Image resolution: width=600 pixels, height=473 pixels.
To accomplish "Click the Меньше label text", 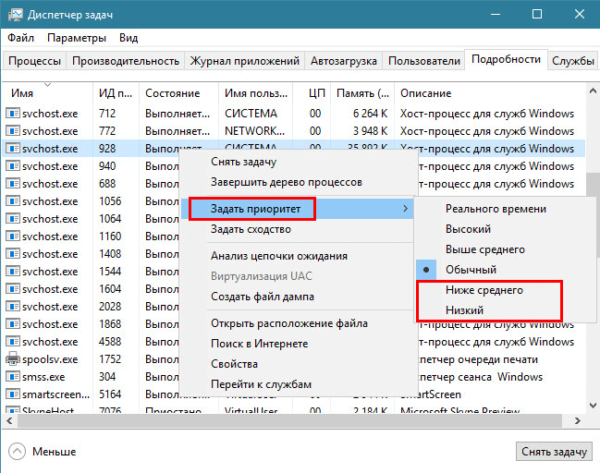I will pyautogui.click(x=54, y=452).
